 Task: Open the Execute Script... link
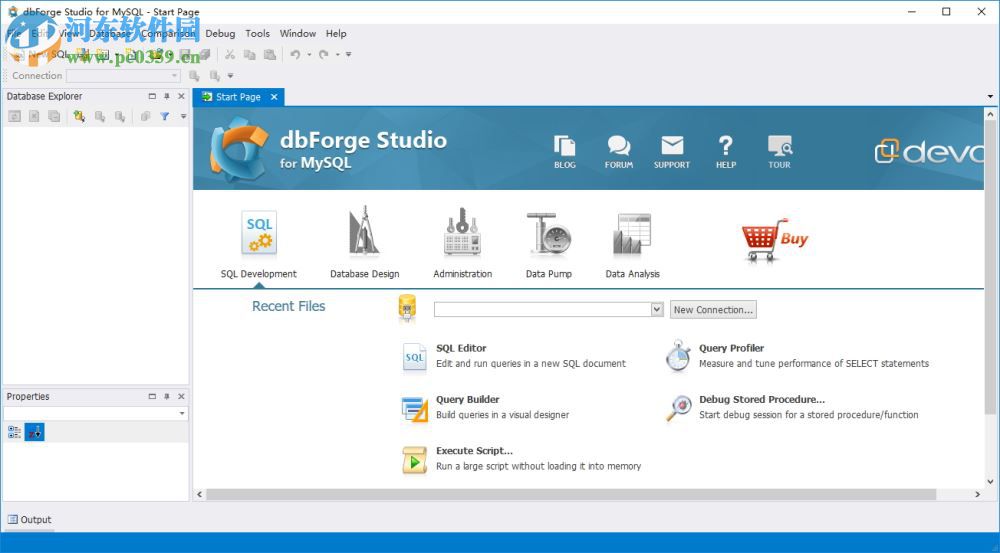coord(474,450)
